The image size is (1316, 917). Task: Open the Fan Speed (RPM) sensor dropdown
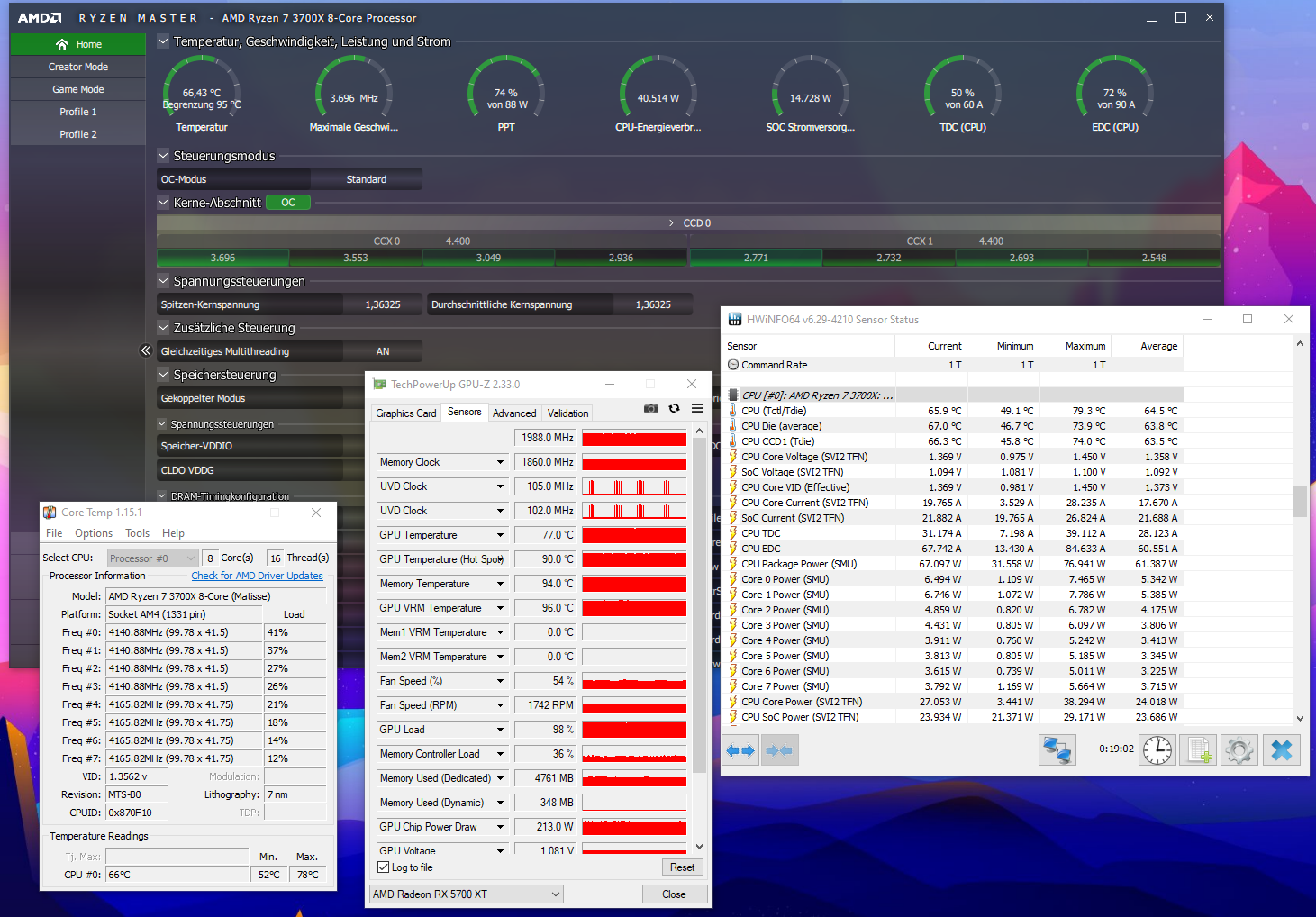tap(500, 705)
